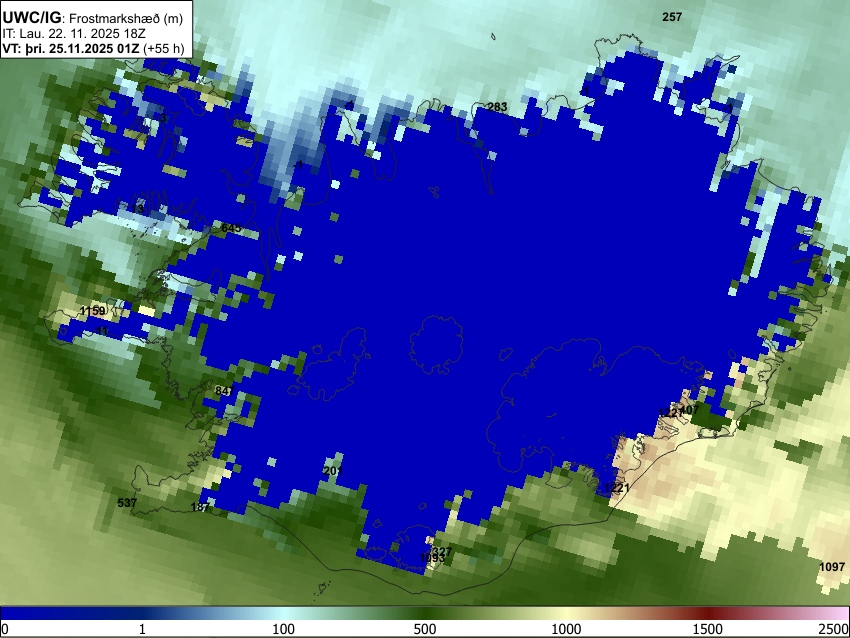850x638 pixels.
Task: Click the map value 537
Action: point(127,502)
